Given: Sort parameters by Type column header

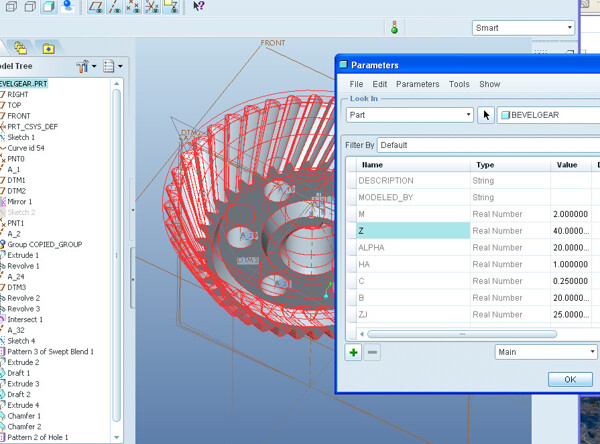Looking at the screenshot, I should [510, 165].
